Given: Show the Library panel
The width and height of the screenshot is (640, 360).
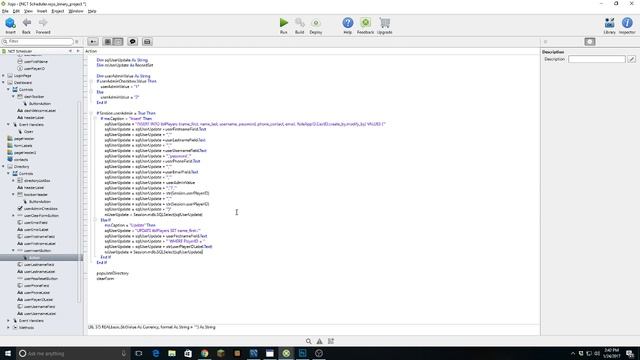Looking at the screenshot, I should (609, 26).
